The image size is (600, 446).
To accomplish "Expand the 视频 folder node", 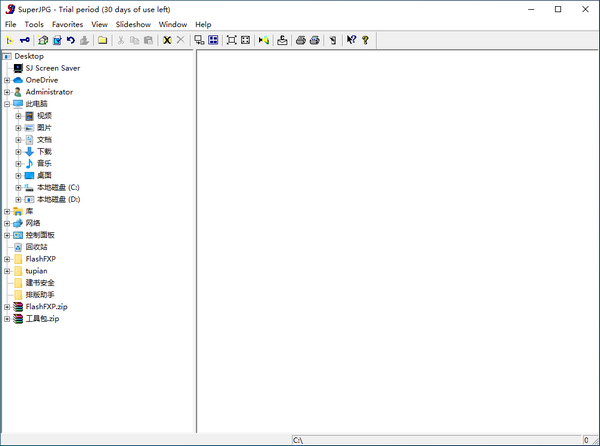I will pos(18,116).
